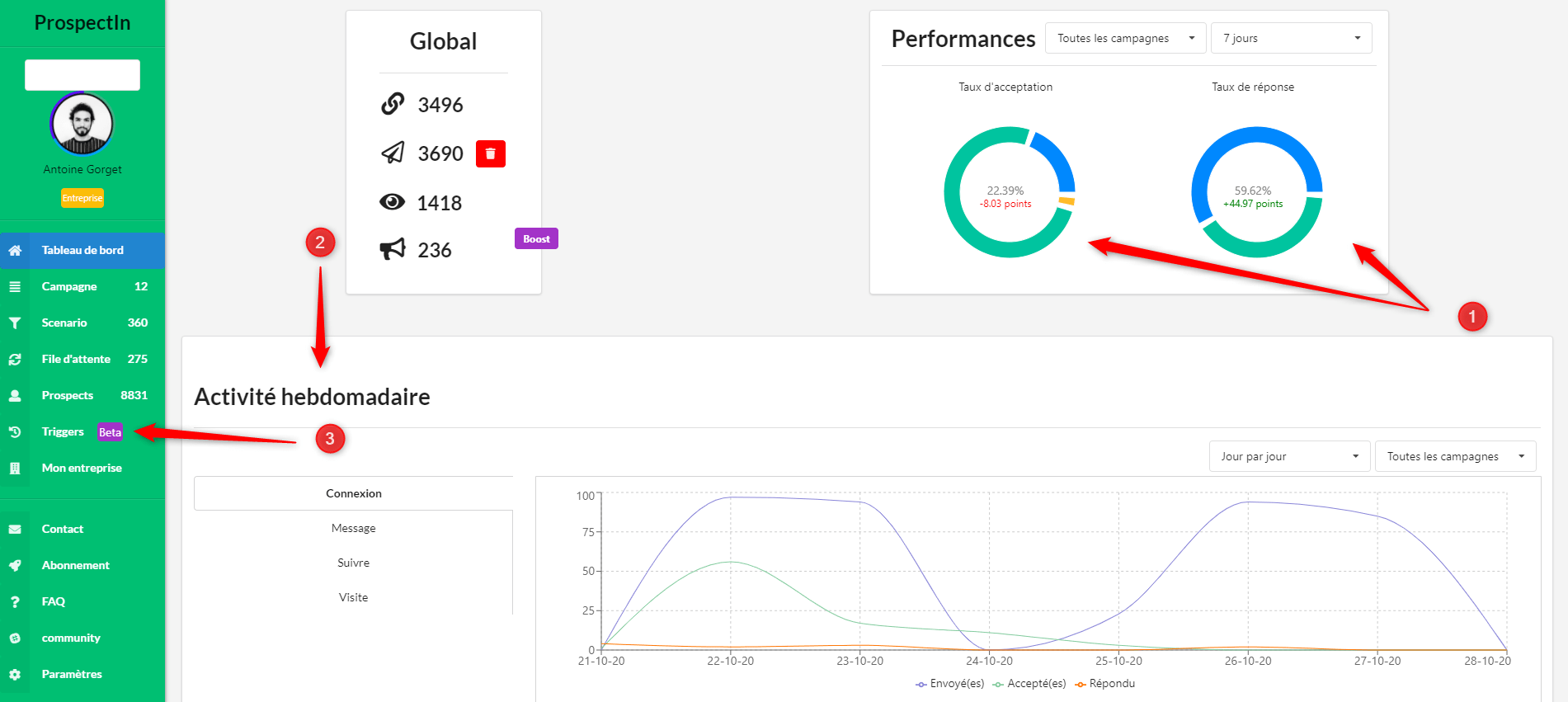The width and height of the screenshot is (1568, 702).
Task: Select the Visite activity tab
Action: pos(353,597)
